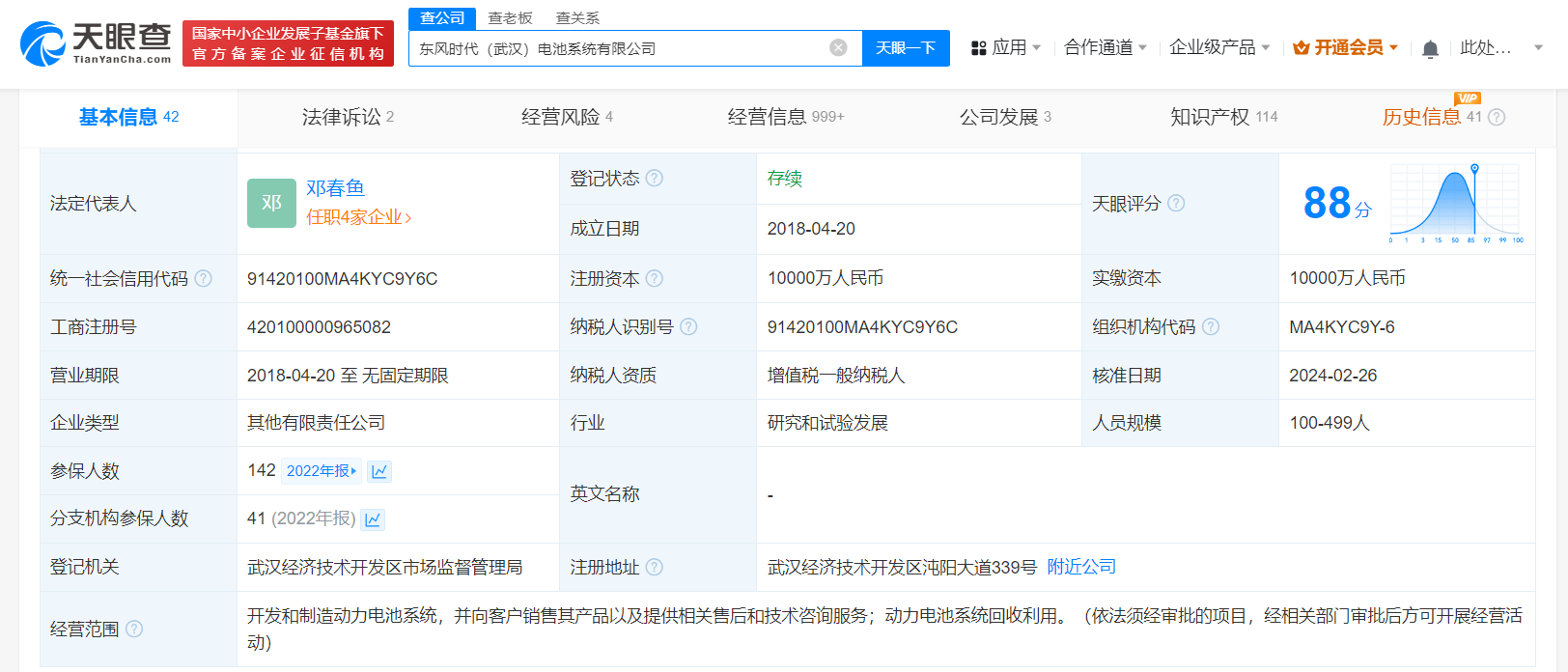Click help icon beside 注册地址
The image size is (1568, 672).
(x=655, y=568)
